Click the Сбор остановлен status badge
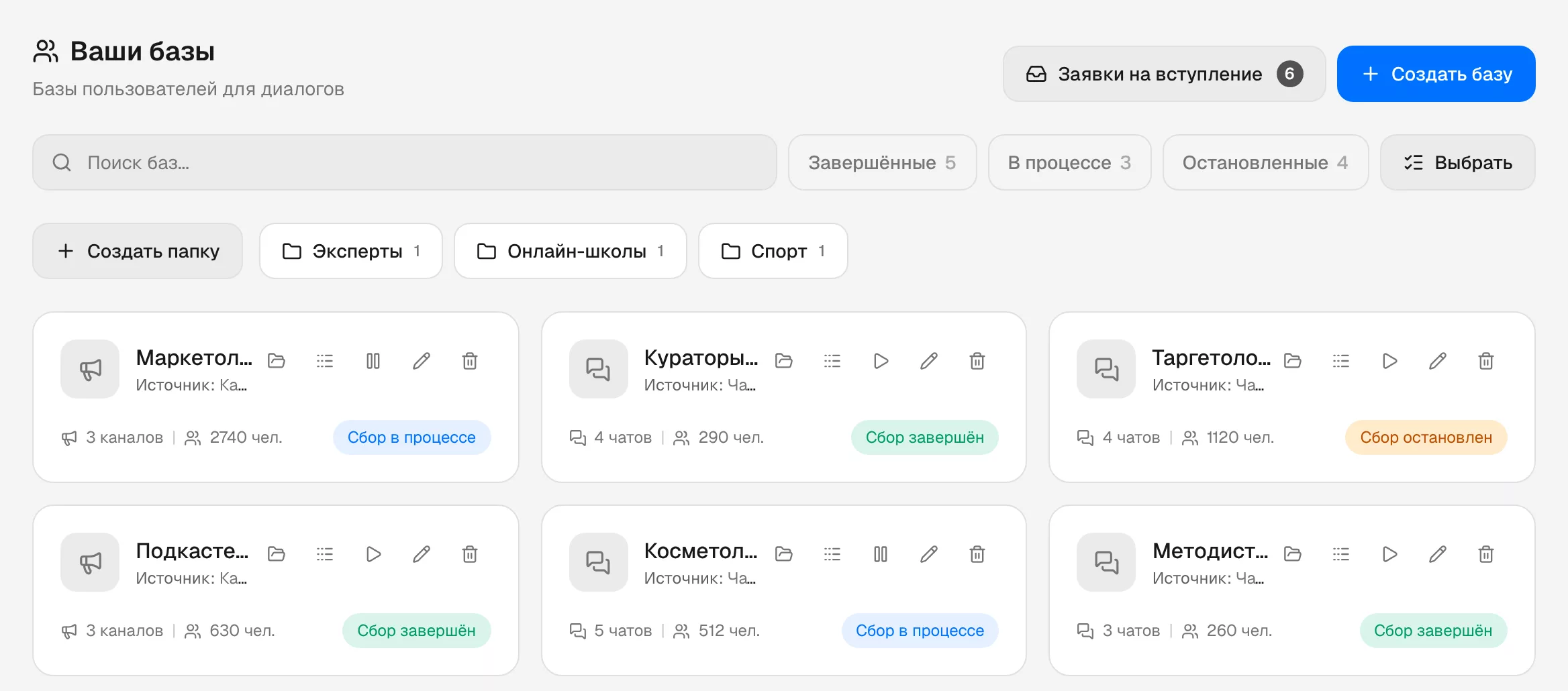The width and height of the screenshot is (1568, 691). [x=1426, y=437]
